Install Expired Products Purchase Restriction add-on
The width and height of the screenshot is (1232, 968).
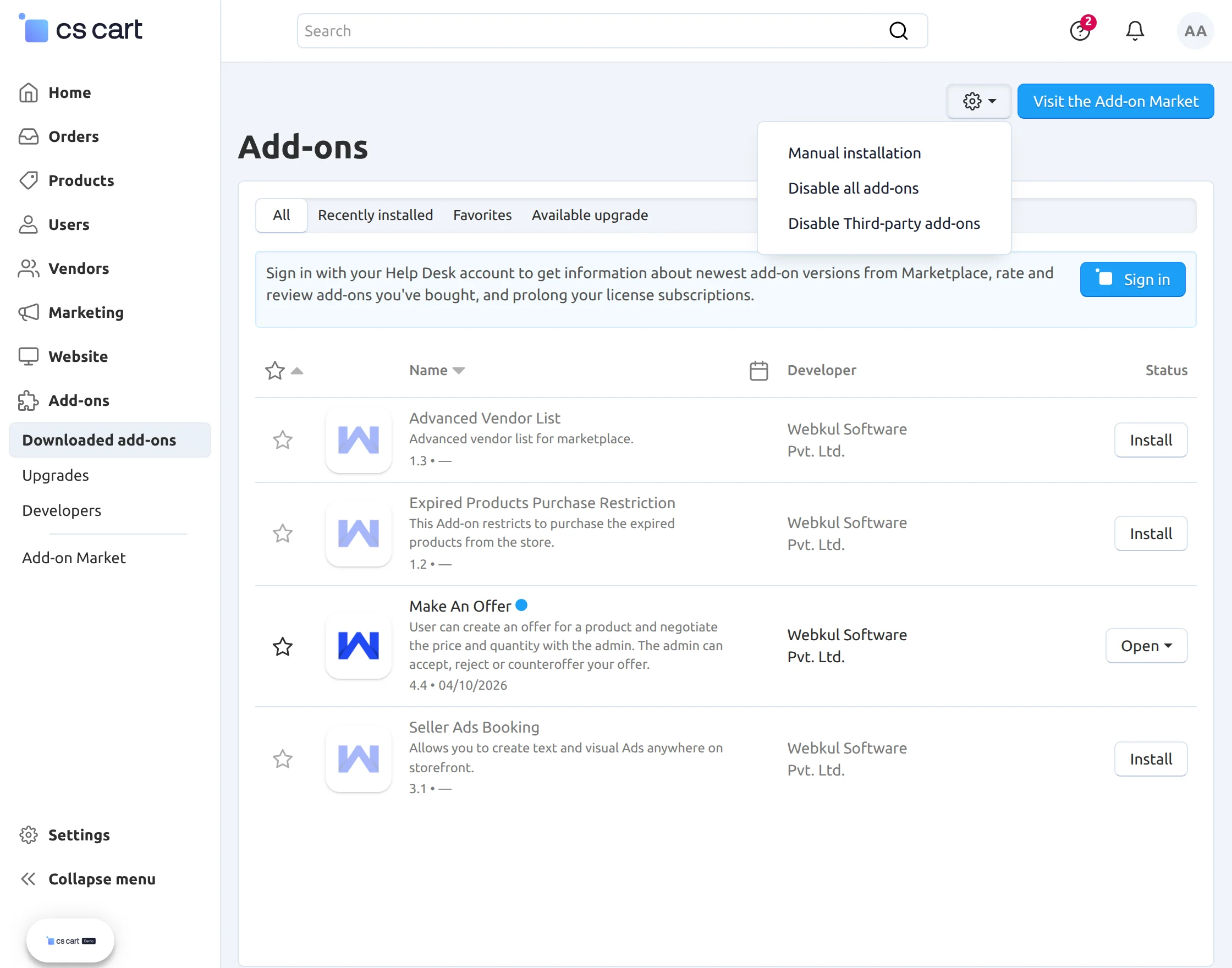1151,533
